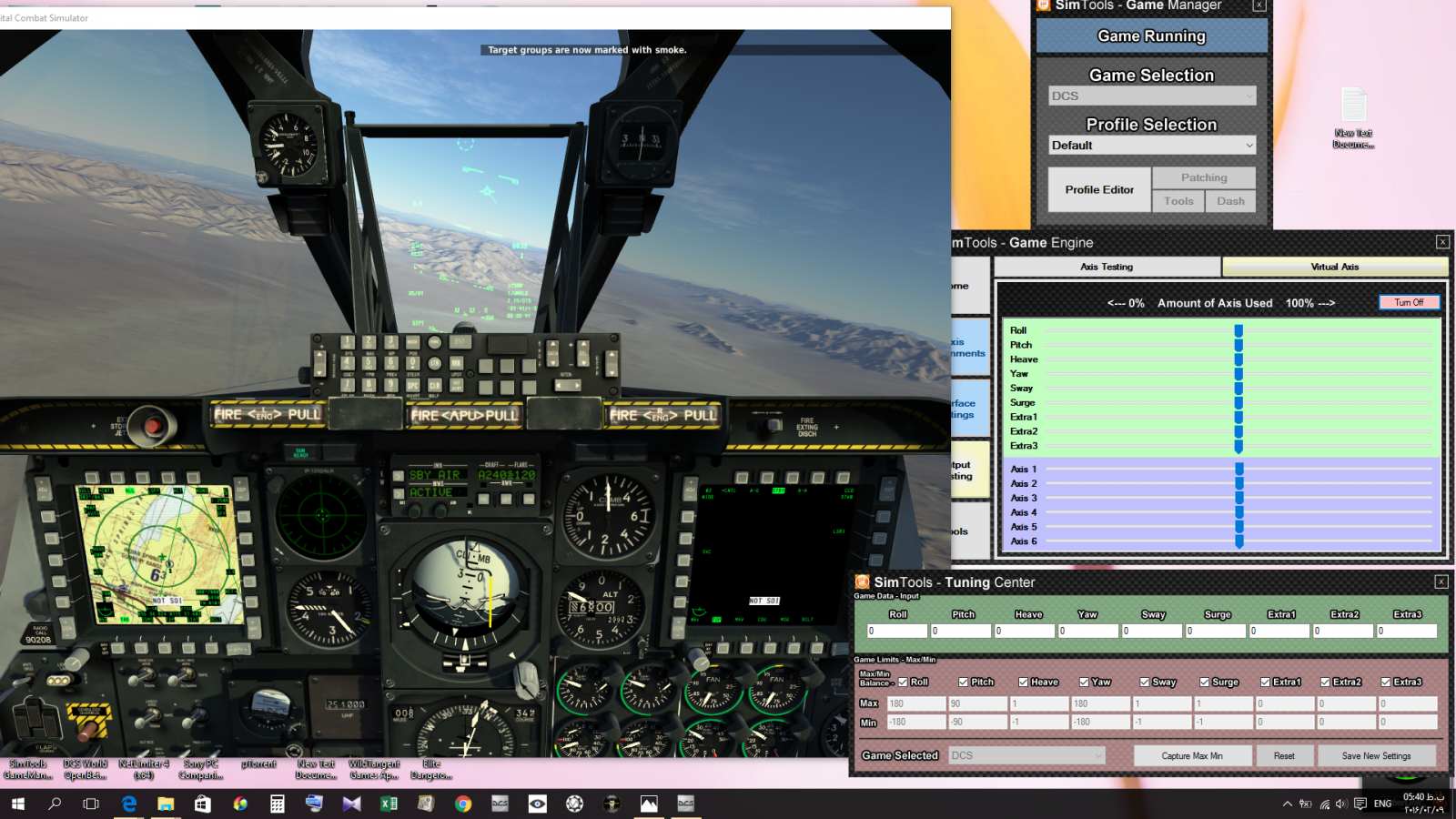The height and width of the screenshot is (819, 1456).
Task: Open the Game Selected dropdown in Tuning Center
Action: pyautogui.click(x=1026, y=755)
